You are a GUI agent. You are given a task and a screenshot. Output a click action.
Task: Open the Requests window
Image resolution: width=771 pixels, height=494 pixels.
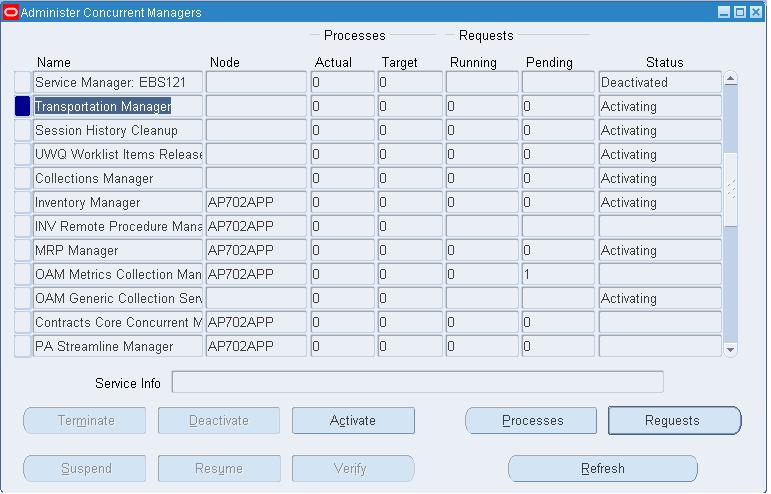pos(674,421)
